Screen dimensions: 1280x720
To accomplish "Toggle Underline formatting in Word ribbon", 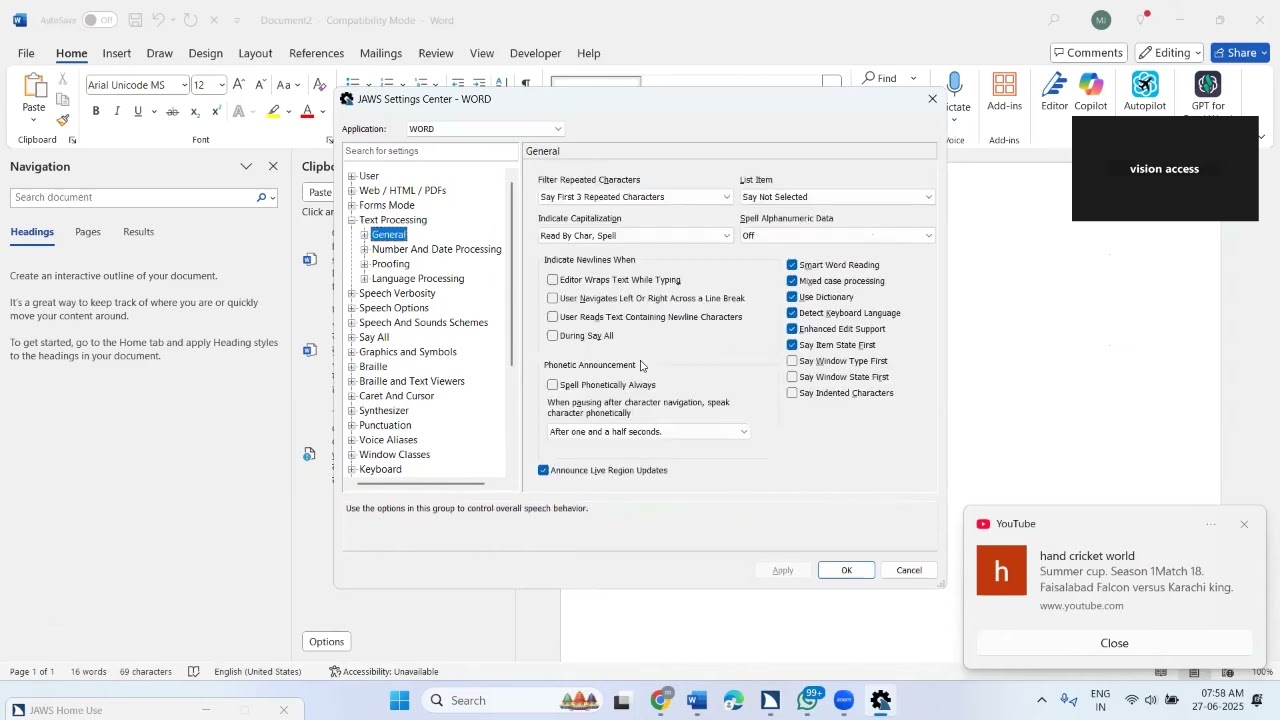I will [138, 111].
